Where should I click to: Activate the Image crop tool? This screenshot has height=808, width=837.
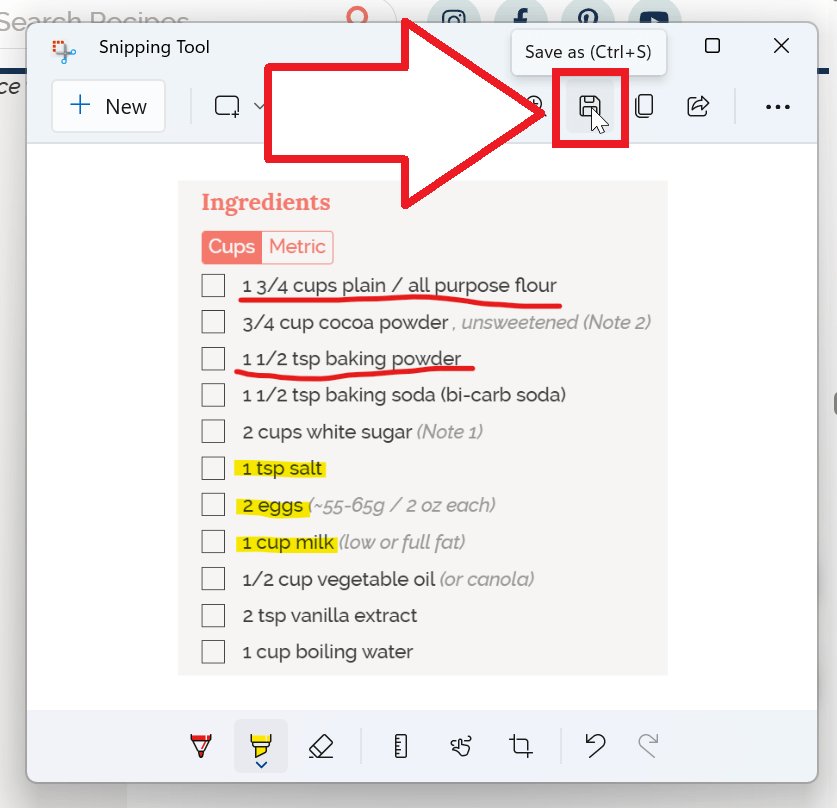click(520, 746)
